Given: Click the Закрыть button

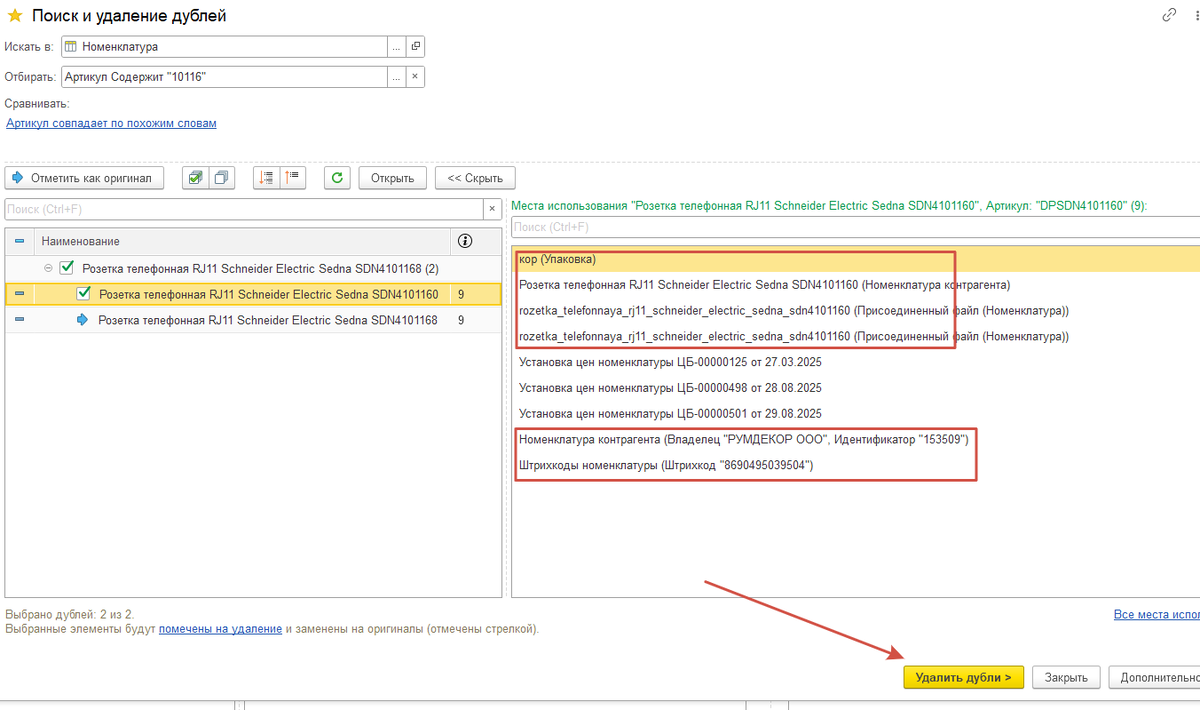Looking at the screenshot, I should tap(1066, 677).
